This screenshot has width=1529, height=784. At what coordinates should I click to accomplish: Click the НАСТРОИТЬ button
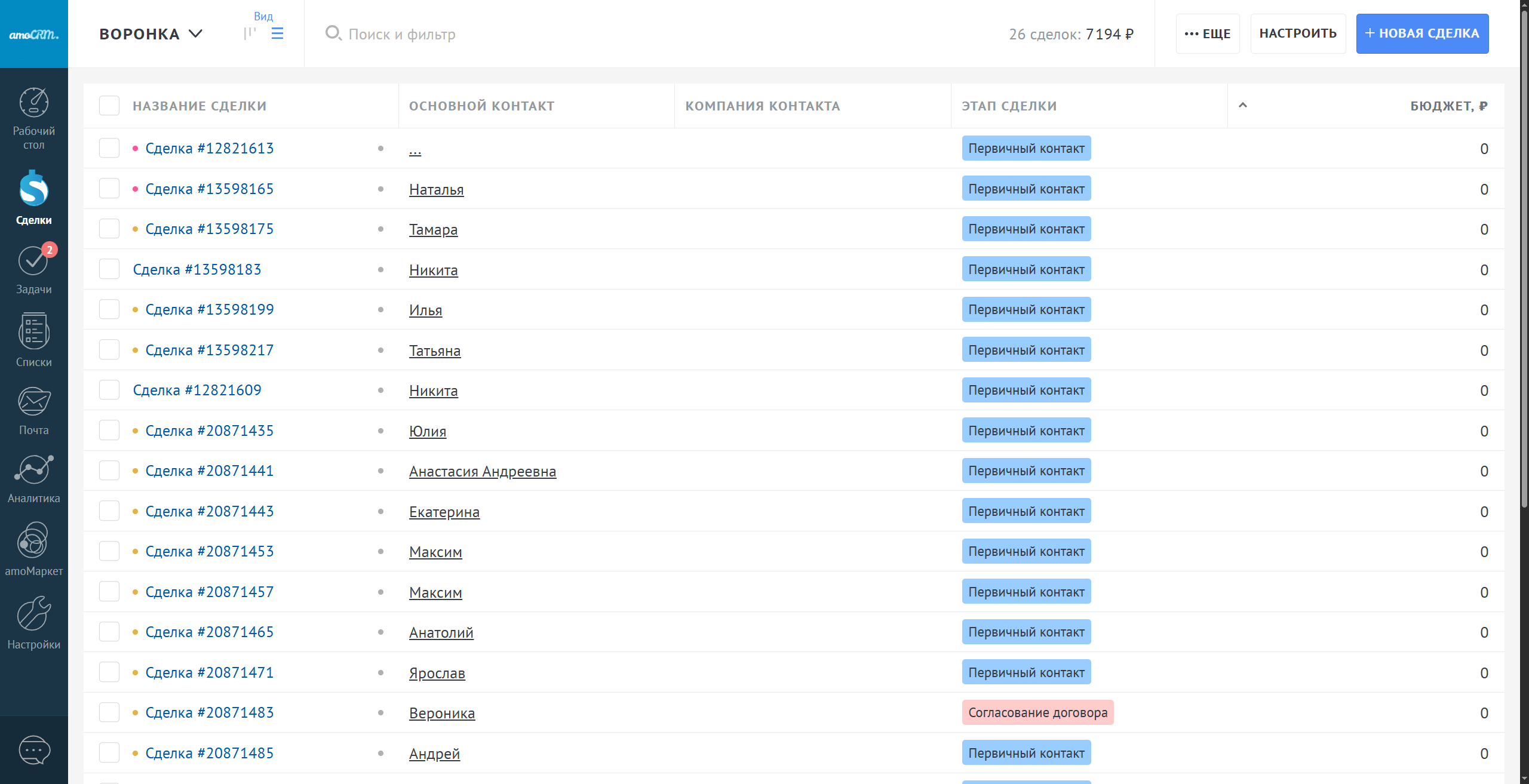[x=1297, y=33]
